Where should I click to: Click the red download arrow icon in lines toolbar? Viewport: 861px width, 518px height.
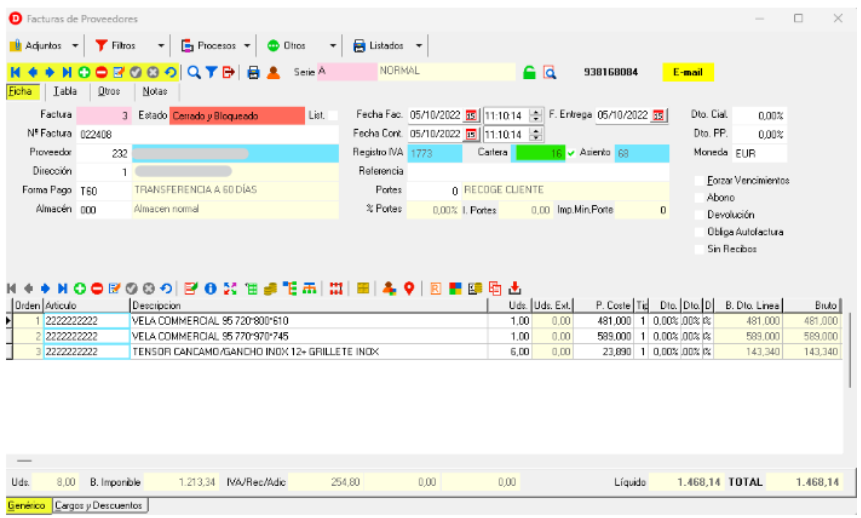515,288
